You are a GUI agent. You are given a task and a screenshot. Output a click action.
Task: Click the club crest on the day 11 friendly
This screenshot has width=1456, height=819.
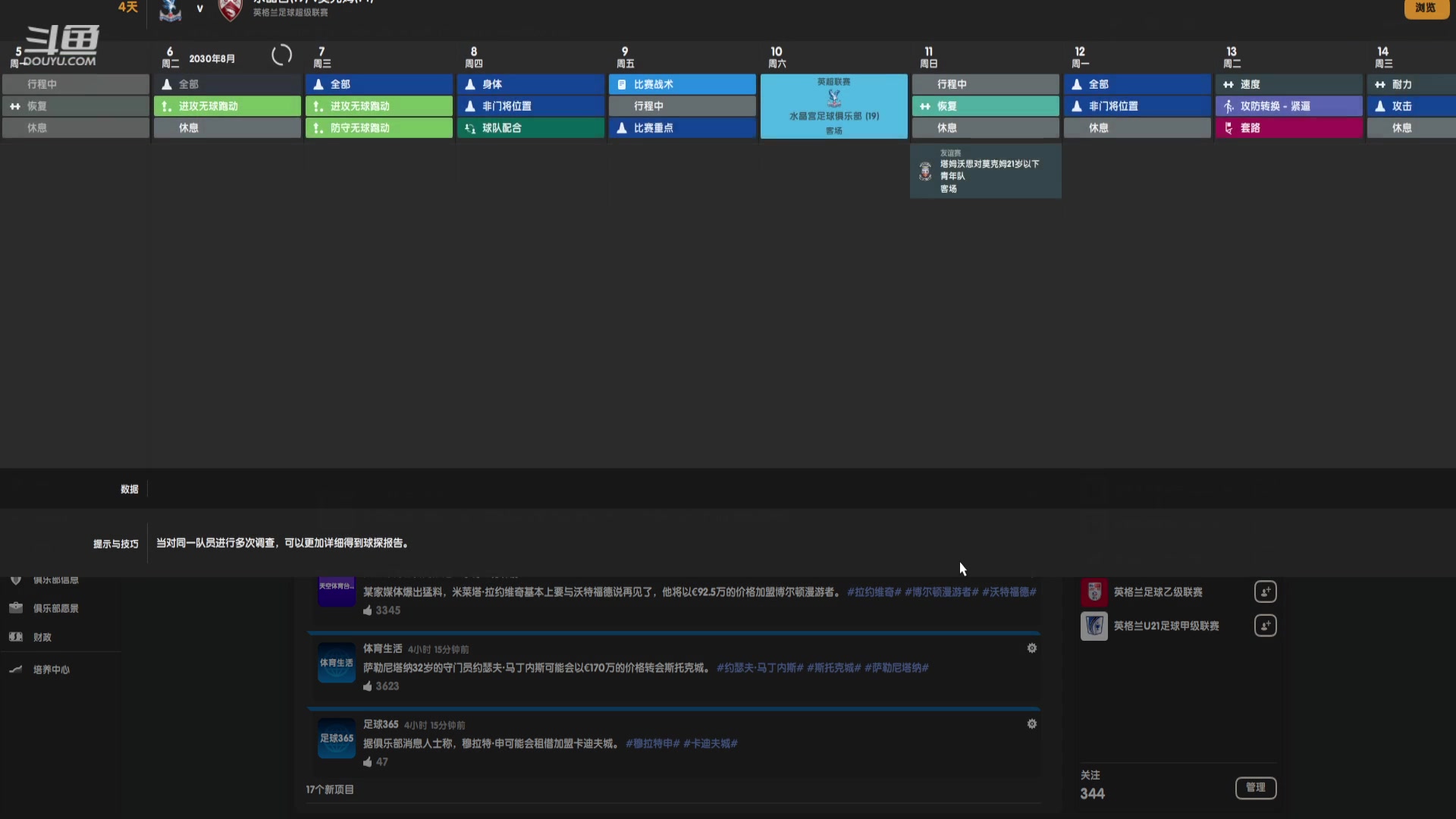point(925,171)
